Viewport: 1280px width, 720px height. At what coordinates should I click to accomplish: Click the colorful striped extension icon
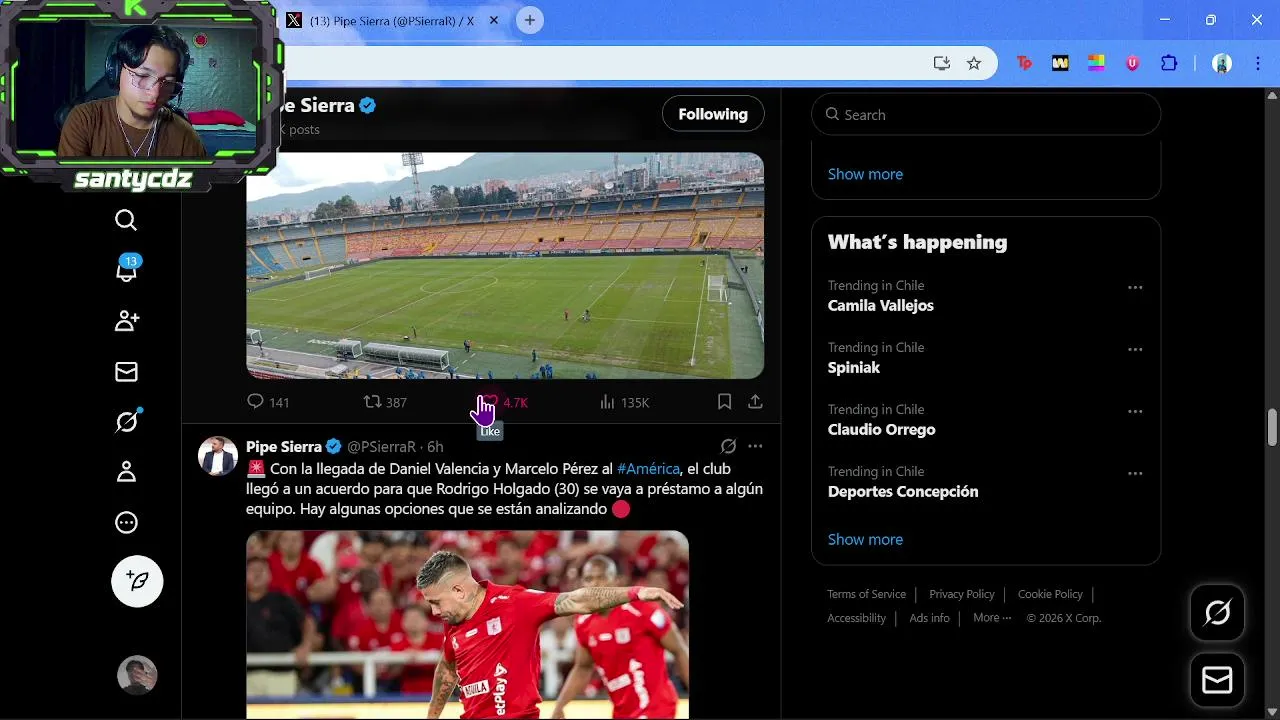1096,63
